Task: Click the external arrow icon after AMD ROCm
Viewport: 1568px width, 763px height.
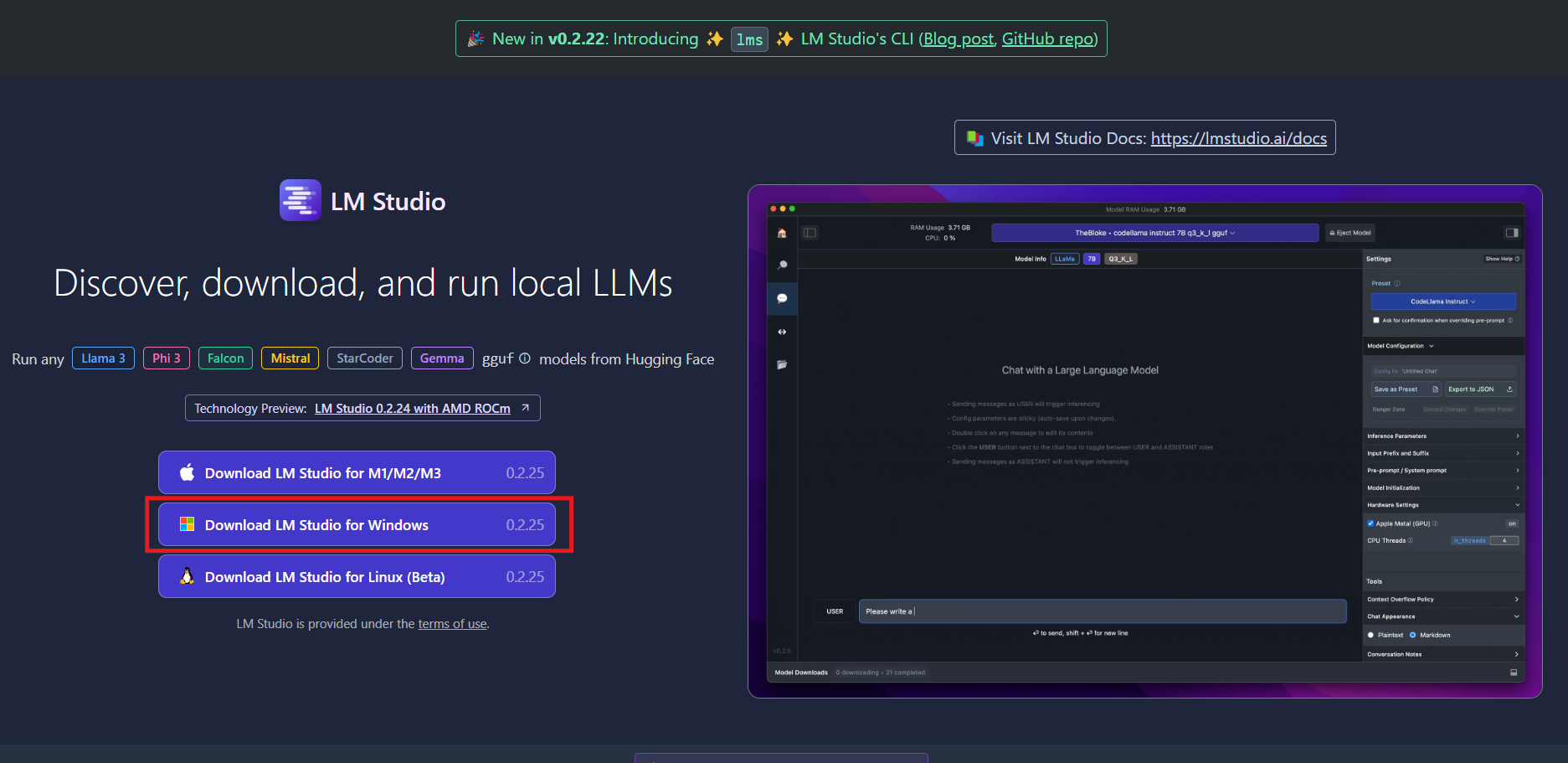Action: tap(525, 408)
